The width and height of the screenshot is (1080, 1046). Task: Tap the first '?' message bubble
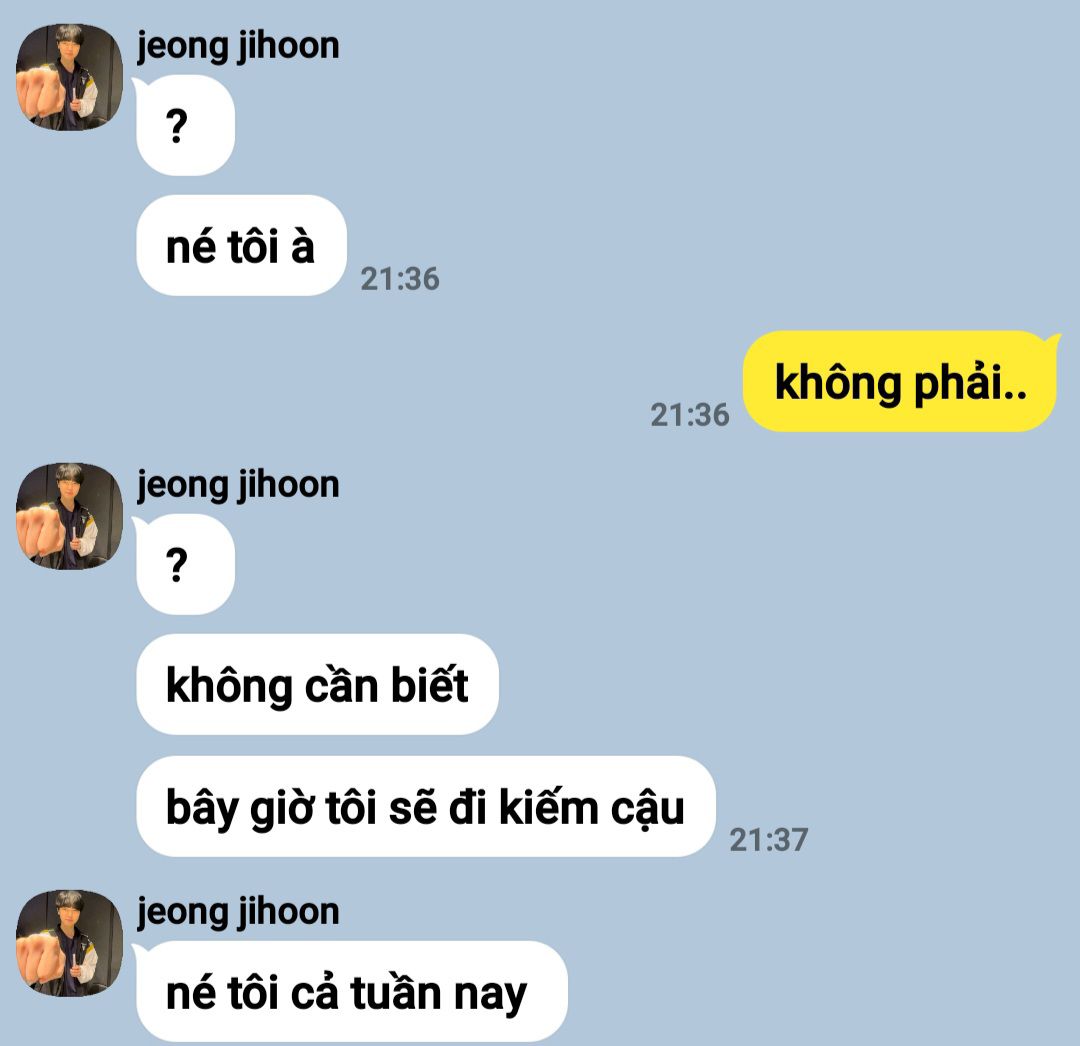[186, 125]
